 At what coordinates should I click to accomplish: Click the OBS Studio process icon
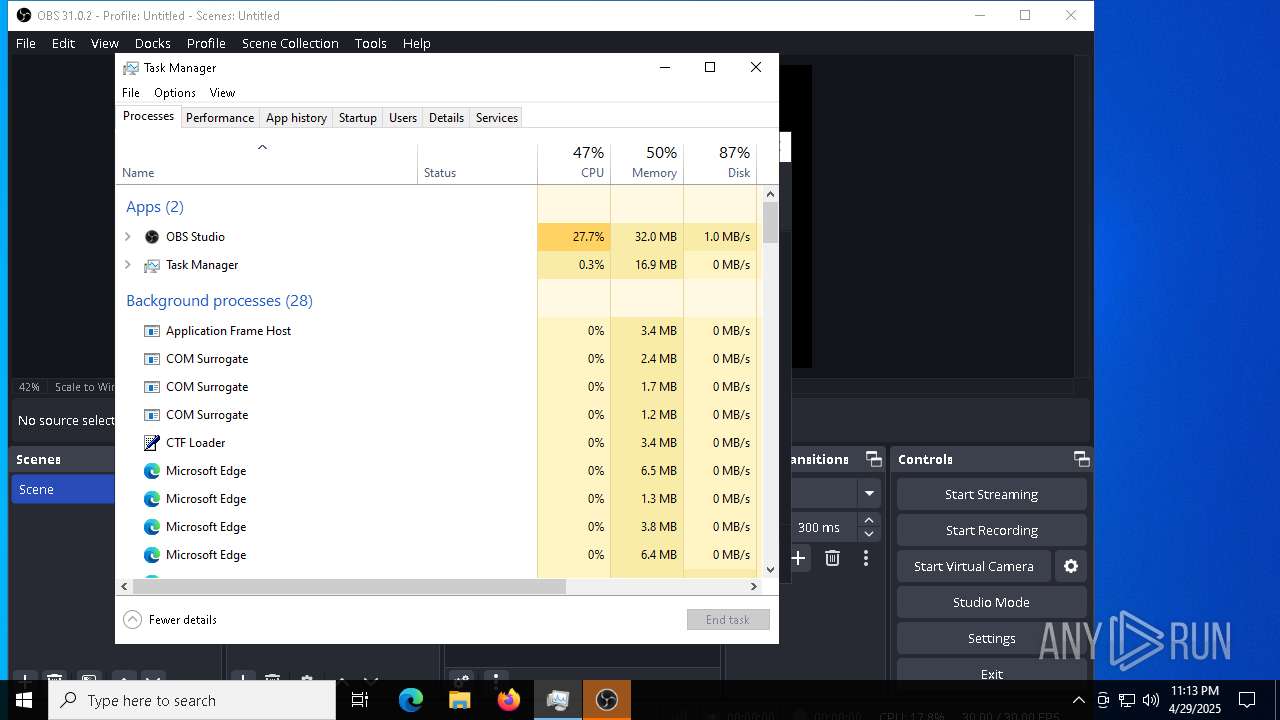point(152,237)
